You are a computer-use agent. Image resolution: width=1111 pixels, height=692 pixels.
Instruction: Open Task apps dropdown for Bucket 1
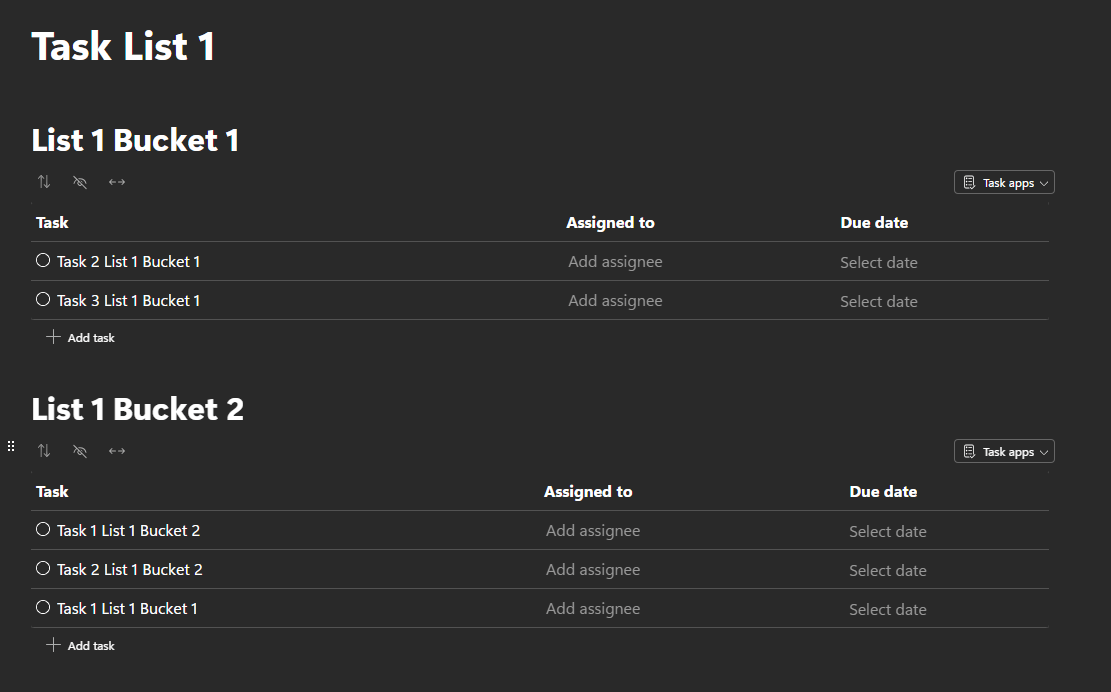pos(1004,182)
